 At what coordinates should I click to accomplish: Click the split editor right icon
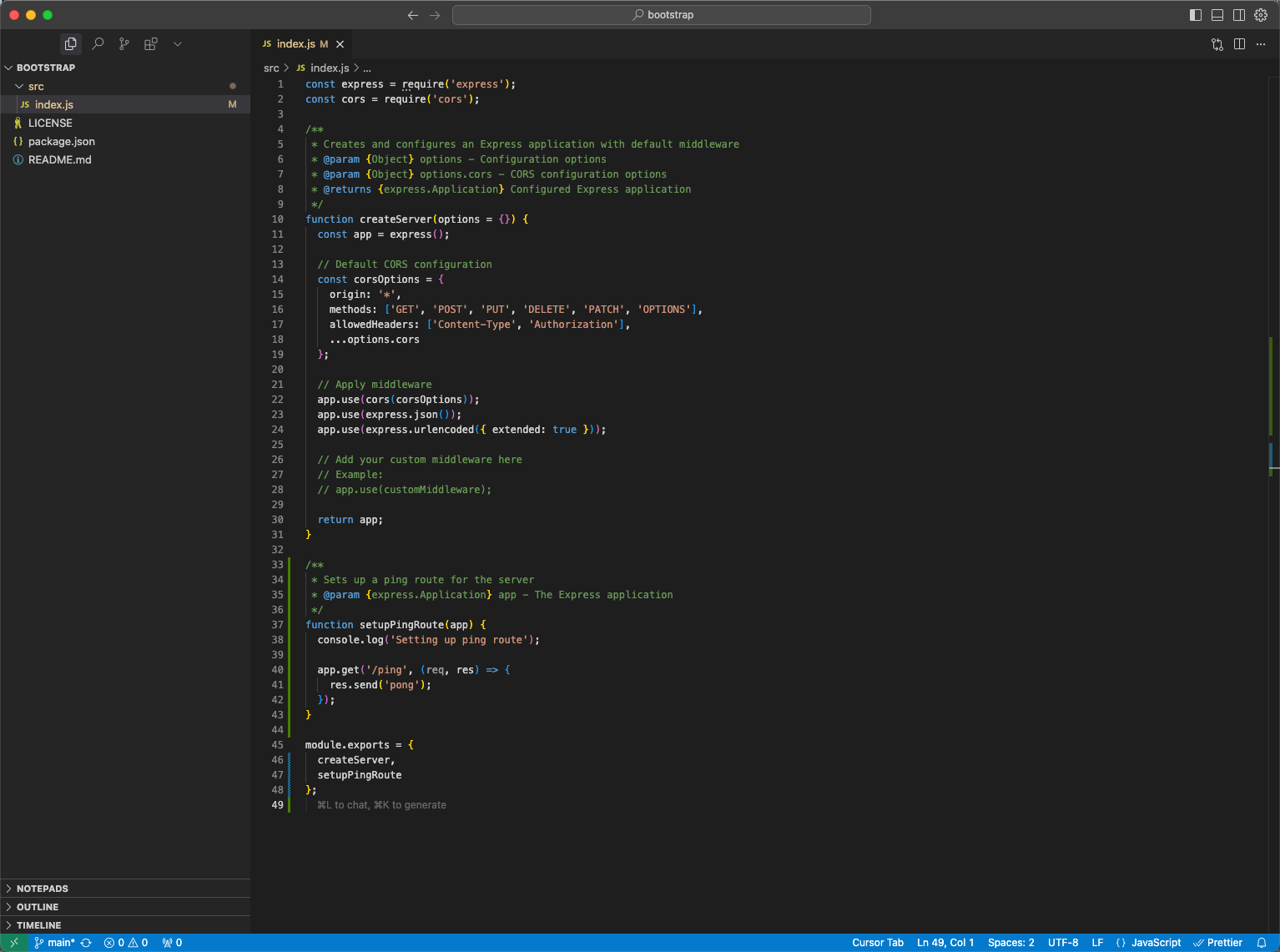tap(1239, 44)
